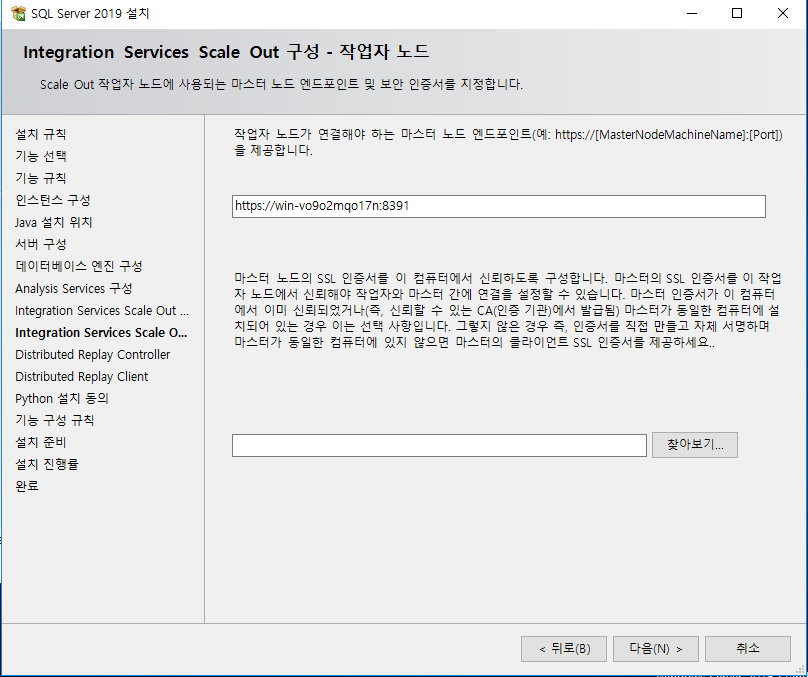Viewport: 808px width, 677px height.
Task: Select the Analysis Services 구성 step
Action: [x=74, y=289]
